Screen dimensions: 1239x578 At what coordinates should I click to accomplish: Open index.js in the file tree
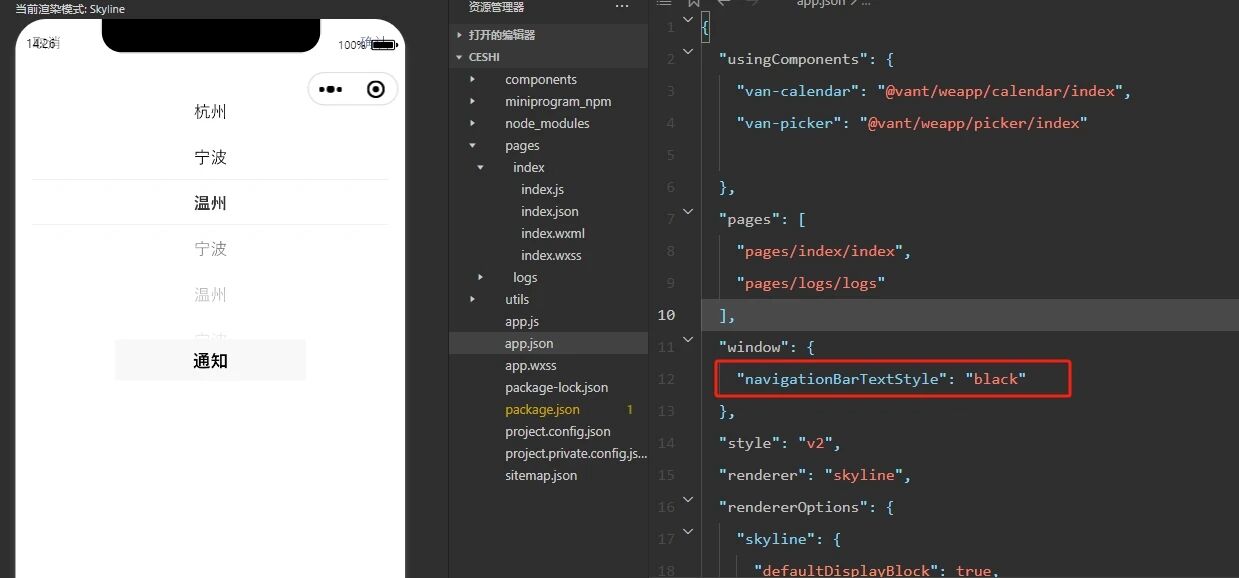(x=542, y=189)
